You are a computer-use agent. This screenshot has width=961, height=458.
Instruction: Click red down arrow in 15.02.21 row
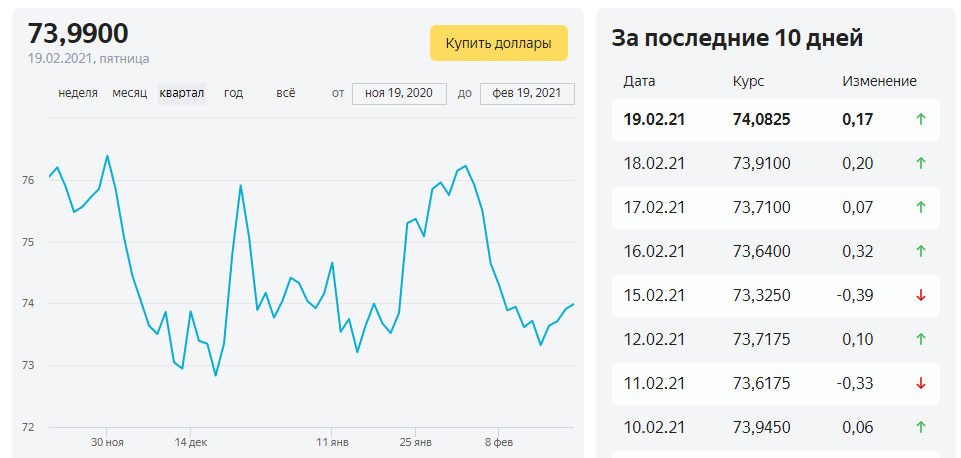click(x=920, y=295)
